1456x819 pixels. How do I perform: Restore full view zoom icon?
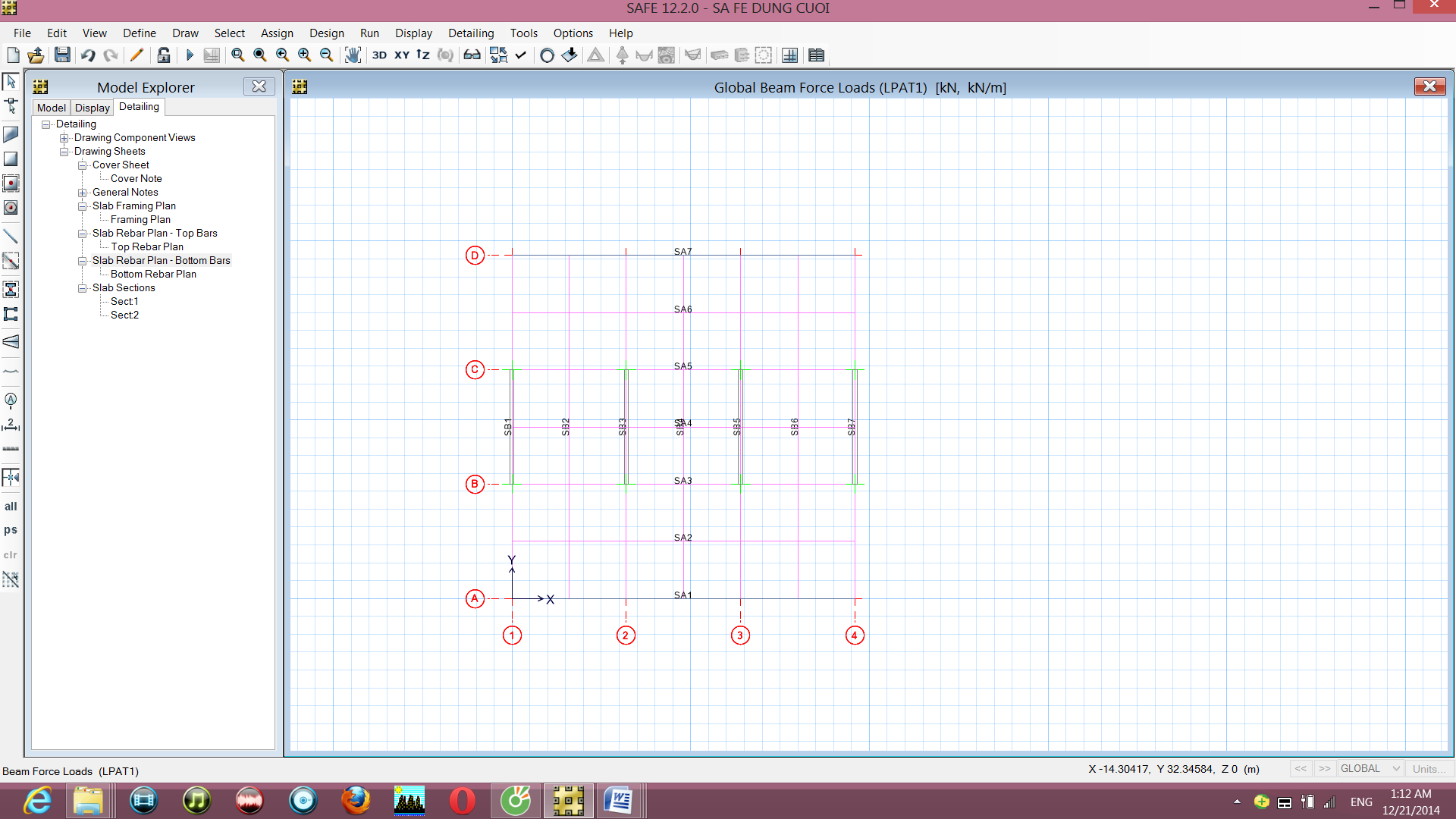click(x=260, y=55)
